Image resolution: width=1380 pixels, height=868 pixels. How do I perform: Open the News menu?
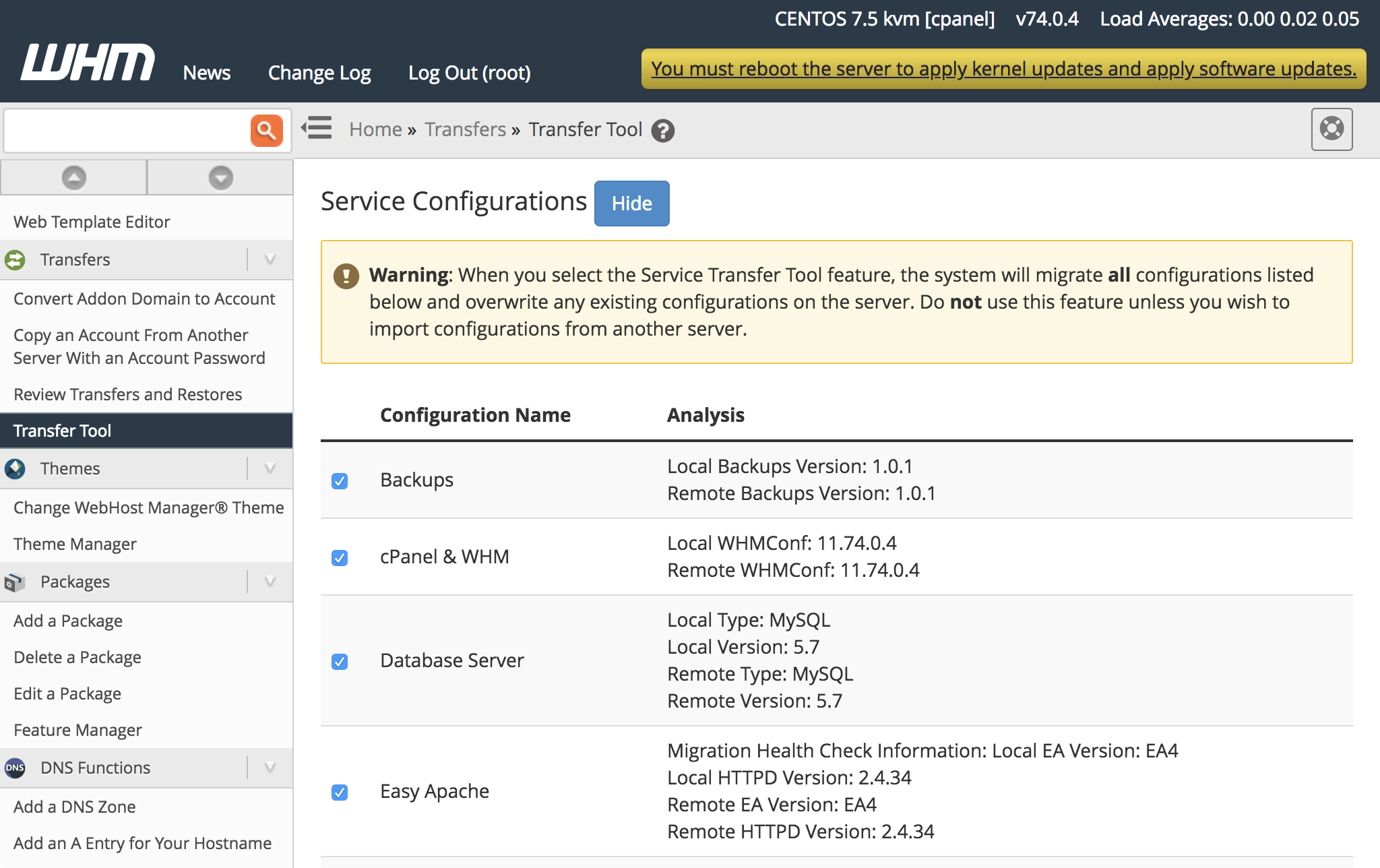click(x=207, y=72)
